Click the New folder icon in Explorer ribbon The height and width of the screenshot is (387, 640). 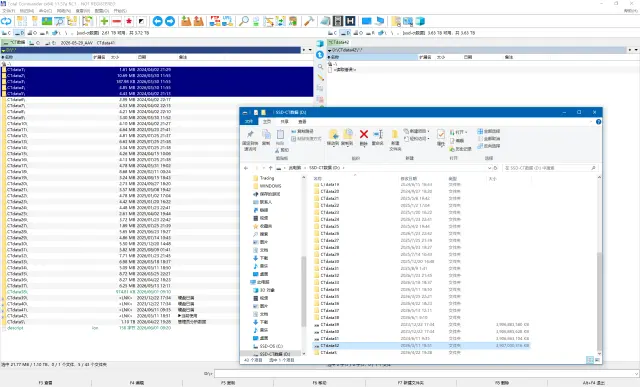click(x=395, y=140)
